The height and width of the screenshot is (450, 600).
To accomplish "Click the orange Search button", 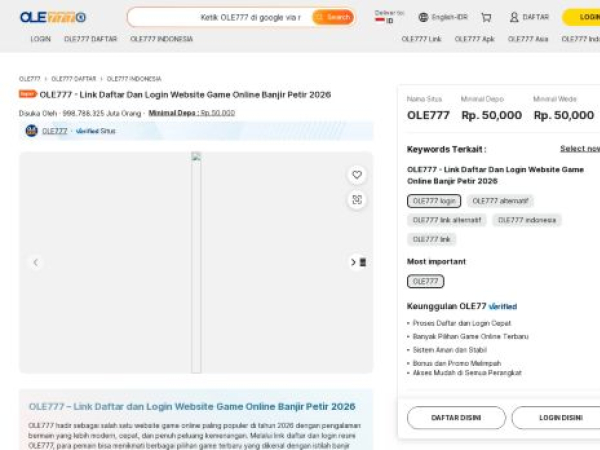I will coord(333,17).
